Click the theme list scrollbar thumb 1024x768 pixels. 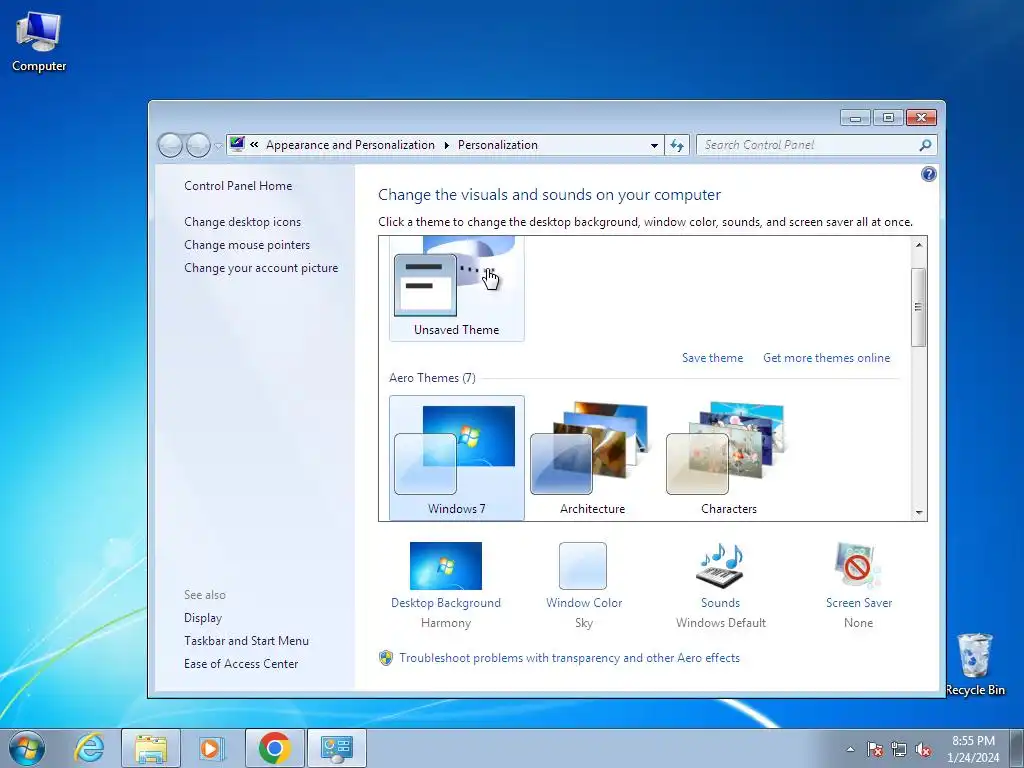point(919,307)
